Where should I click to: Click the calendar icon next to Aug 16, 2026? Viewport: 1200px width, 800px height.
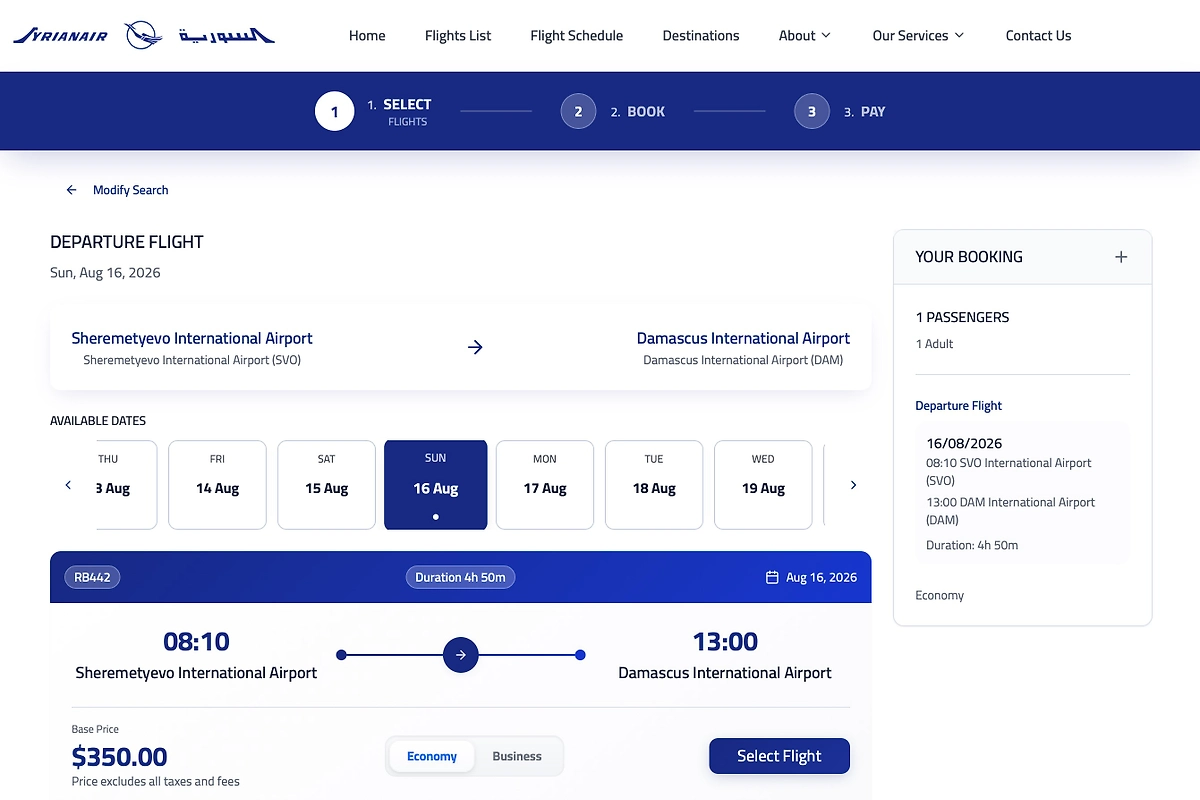click(772, 577)
